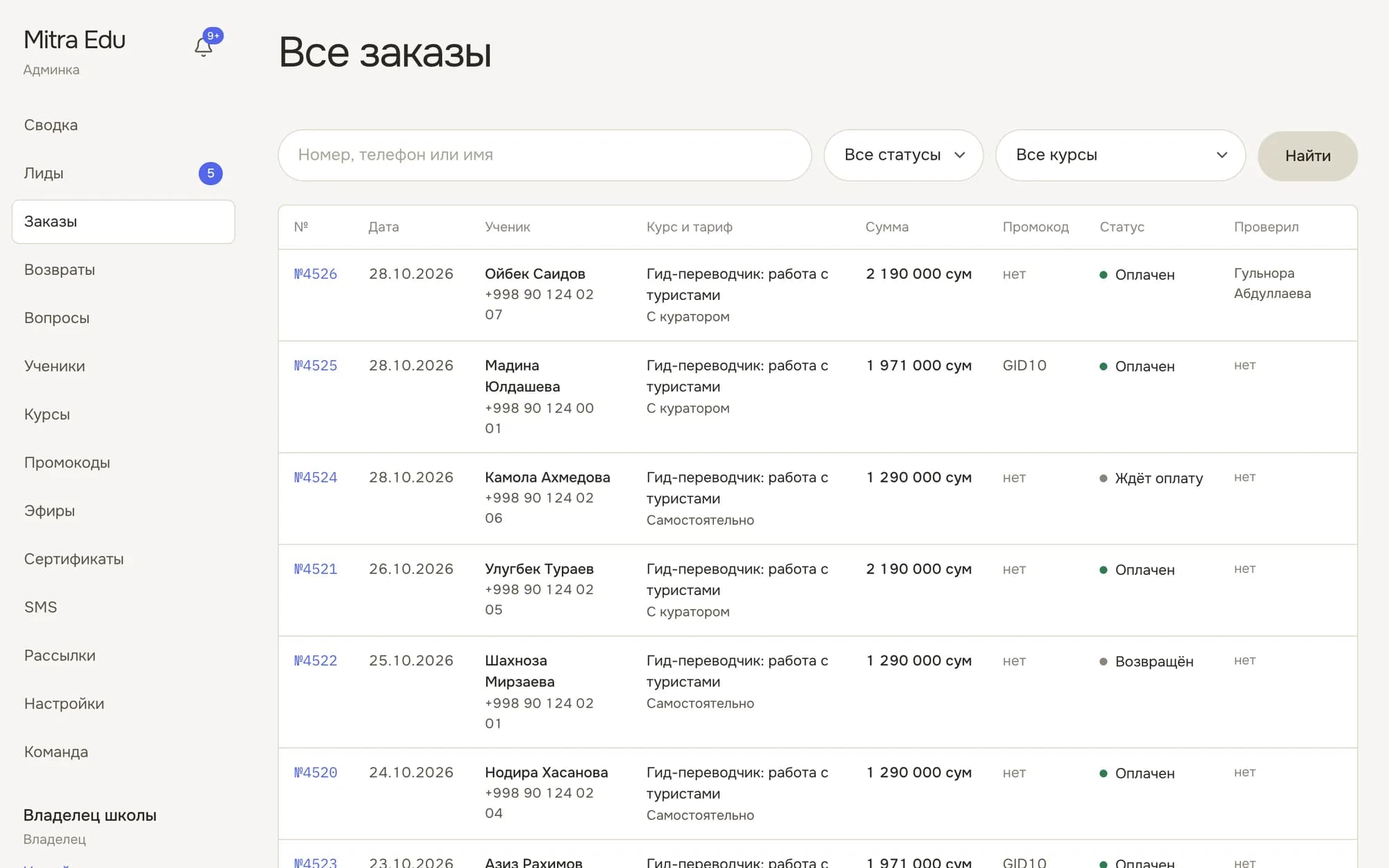
Task: Click student name Ойбек Саидов
Action: [535, 274]
